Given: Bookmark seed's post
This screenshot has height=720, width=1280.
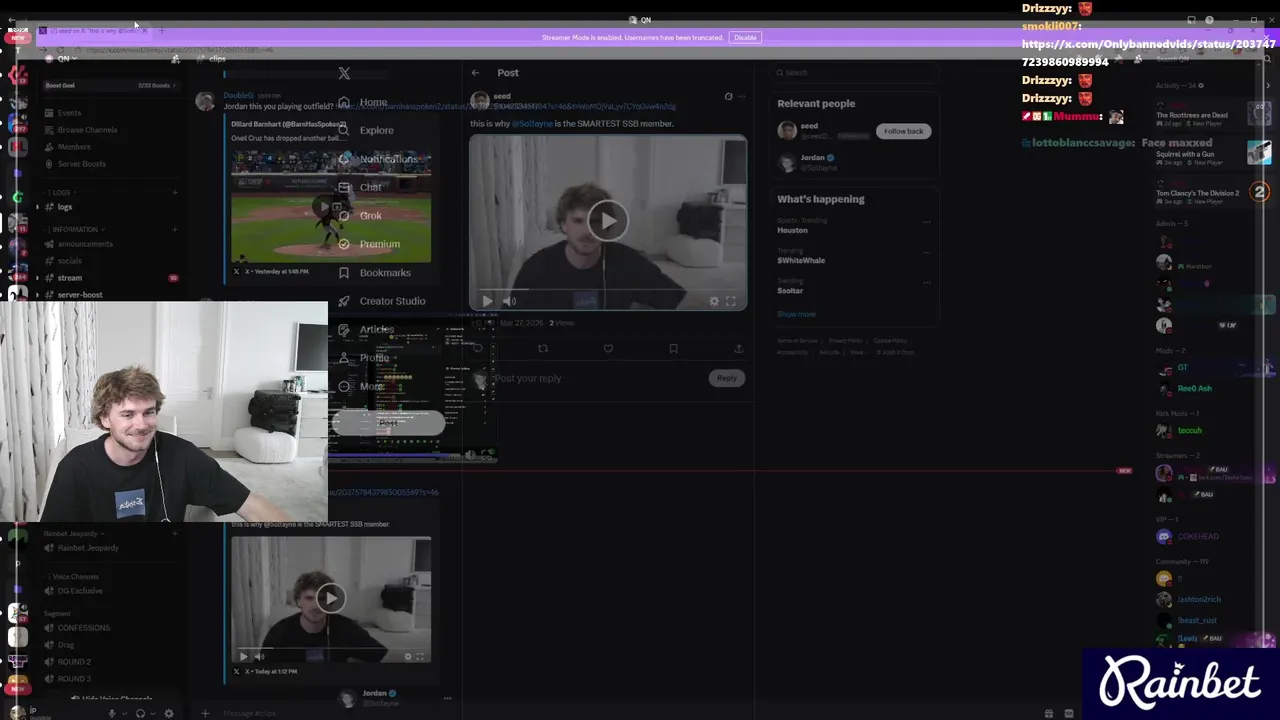Looking at the screenshot, I should click(673, 348).
